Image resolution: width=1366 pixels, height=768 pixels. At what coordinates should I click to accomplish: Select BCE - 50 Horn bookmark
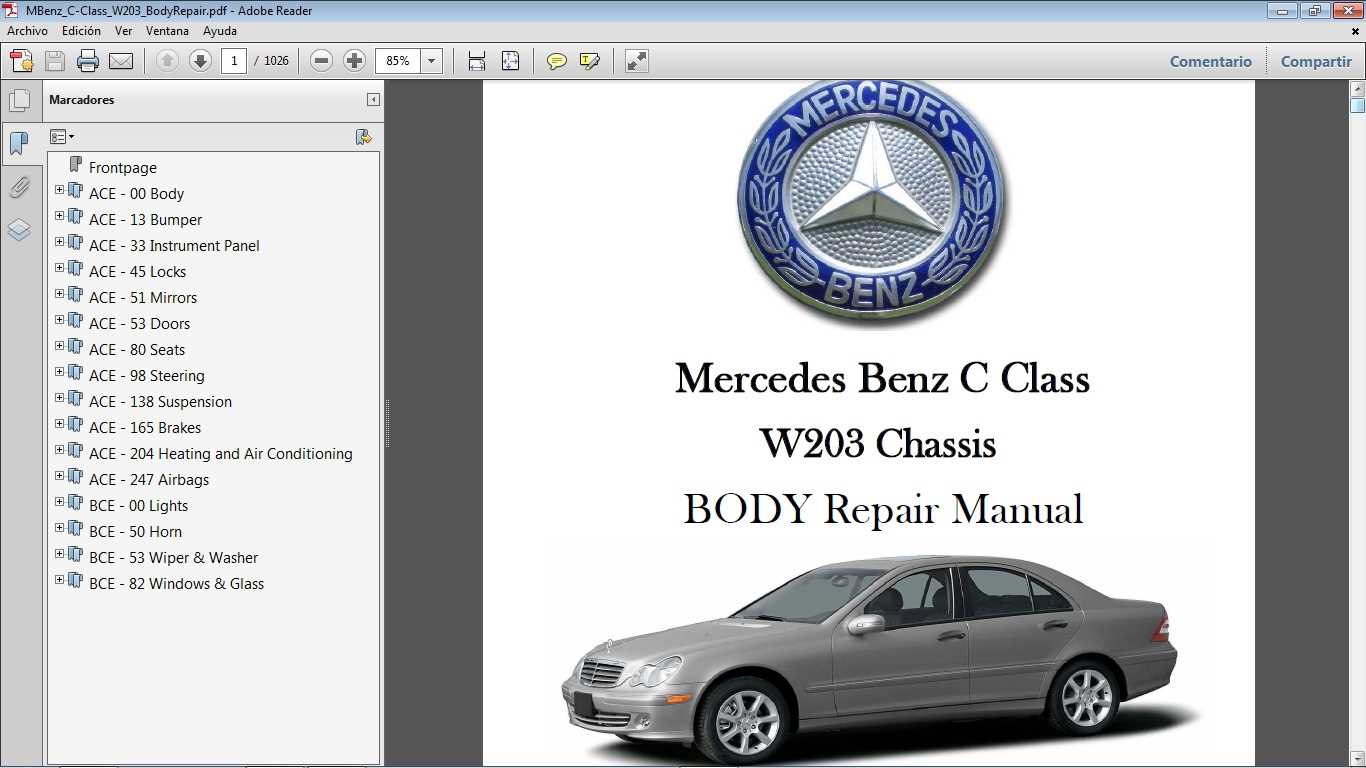pos(135,532)
